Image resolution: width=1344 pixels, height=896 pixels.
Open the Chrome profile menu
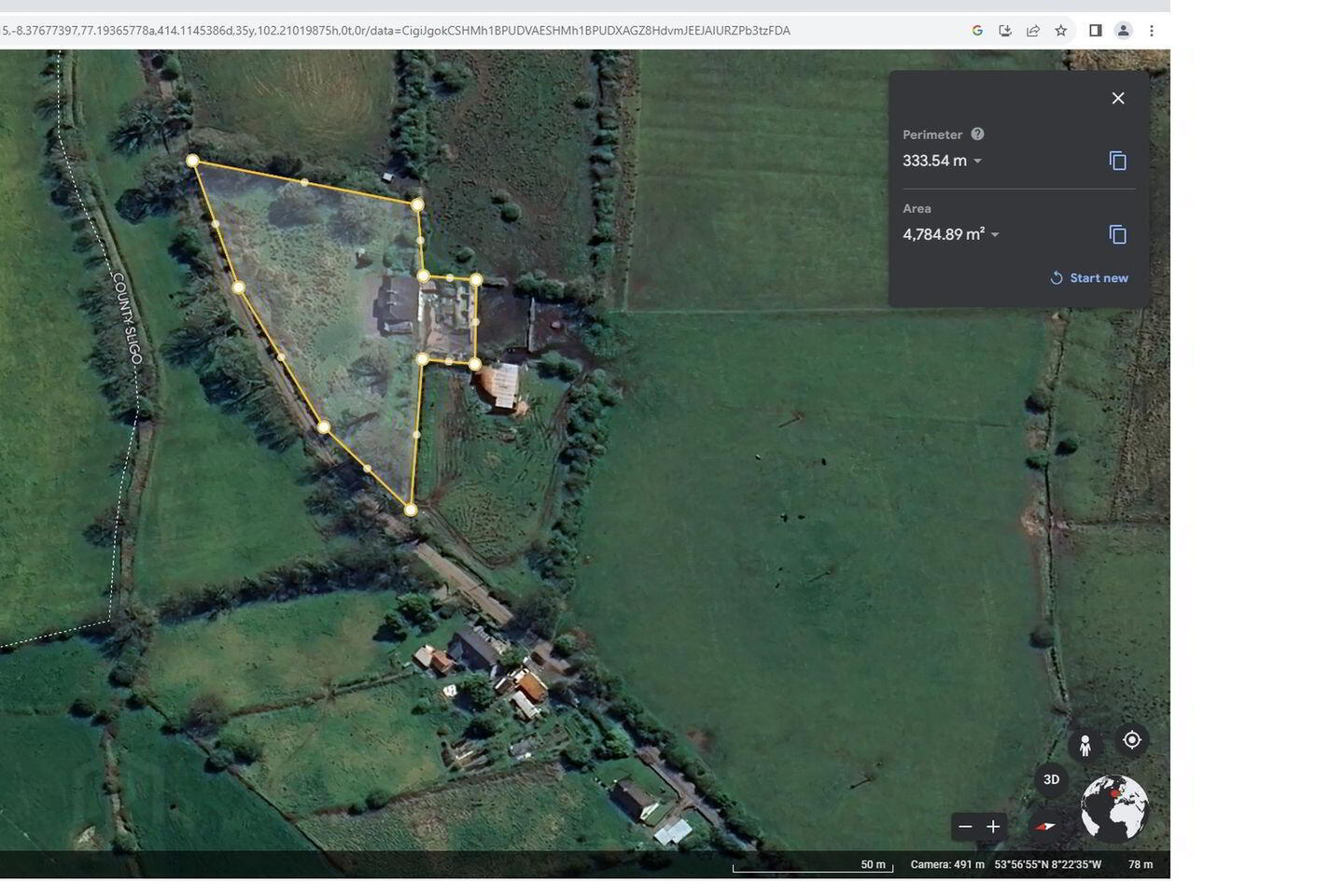(1124, 31)
